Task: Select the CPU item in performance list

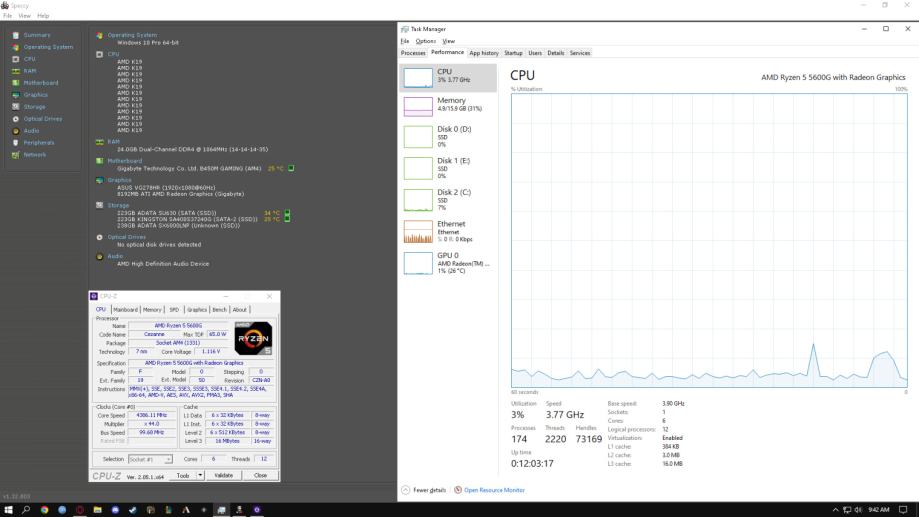Action: point(448,77)
